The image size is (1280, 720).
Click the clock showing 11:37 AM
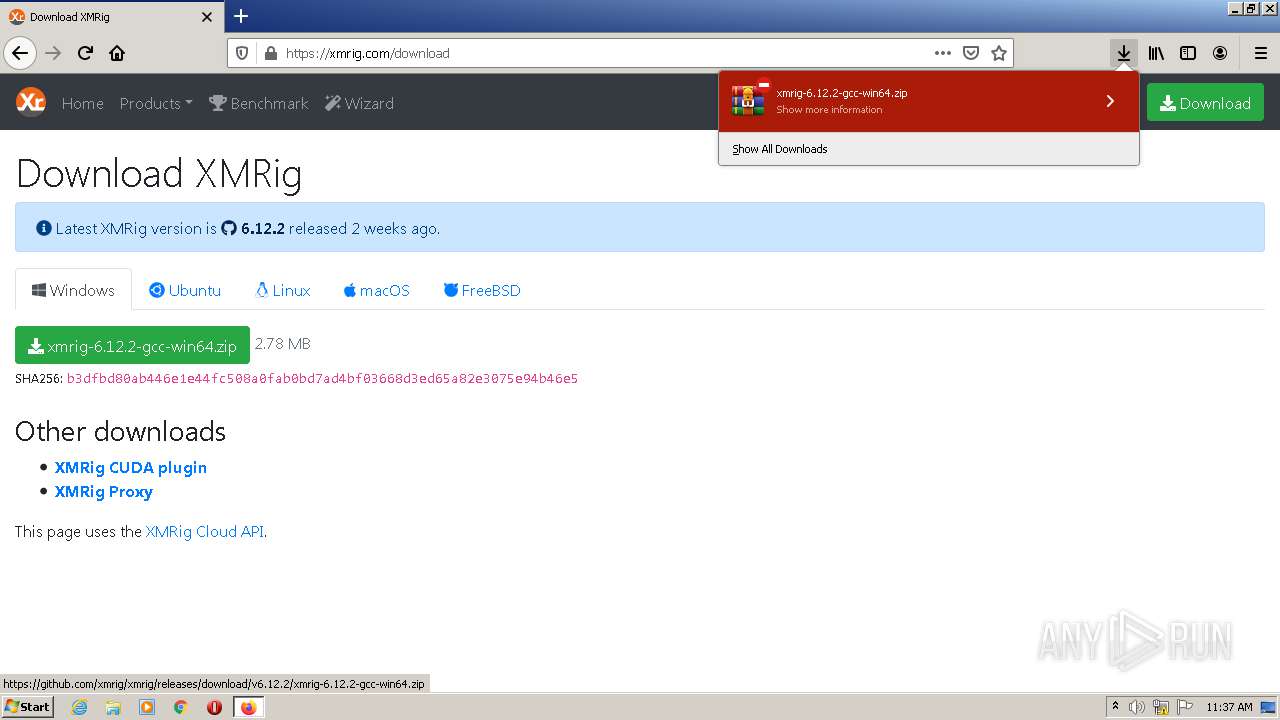click(x=1229, y=707)
